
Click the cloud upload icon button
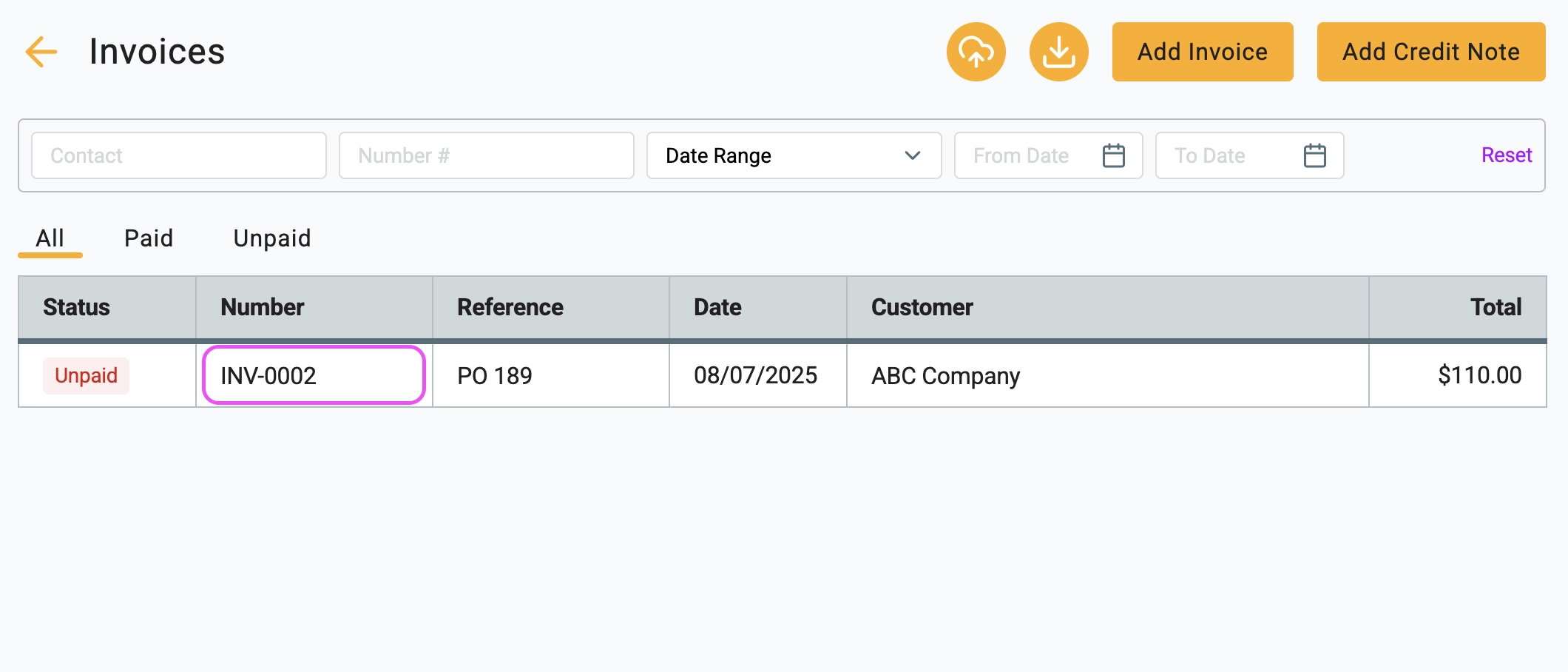click(x=976, y=52)
